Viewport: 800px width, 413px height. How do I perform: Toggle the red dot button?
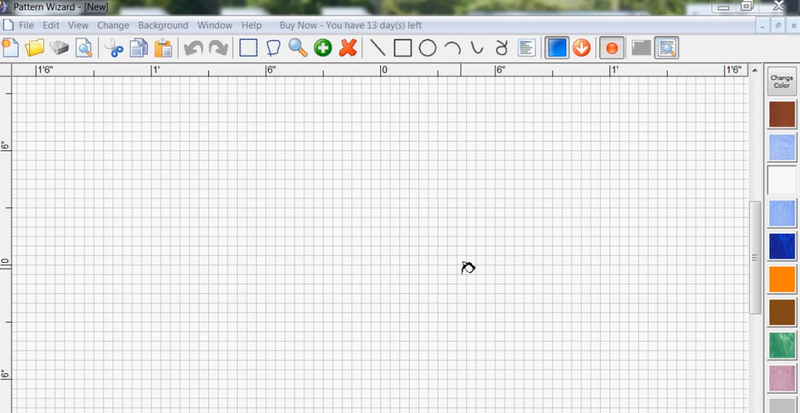pyautogui.click(x=611, y=48)
